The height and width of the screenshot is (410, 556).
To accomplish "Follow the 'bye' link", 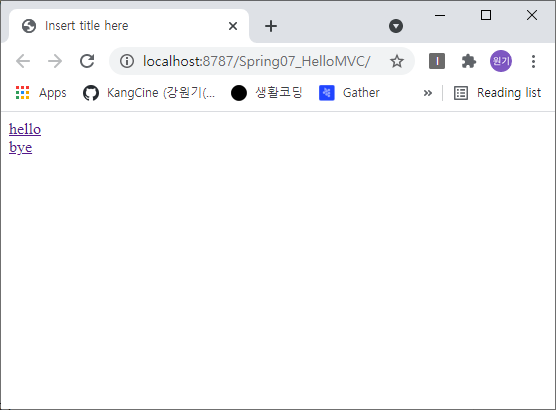I will 21,147.
